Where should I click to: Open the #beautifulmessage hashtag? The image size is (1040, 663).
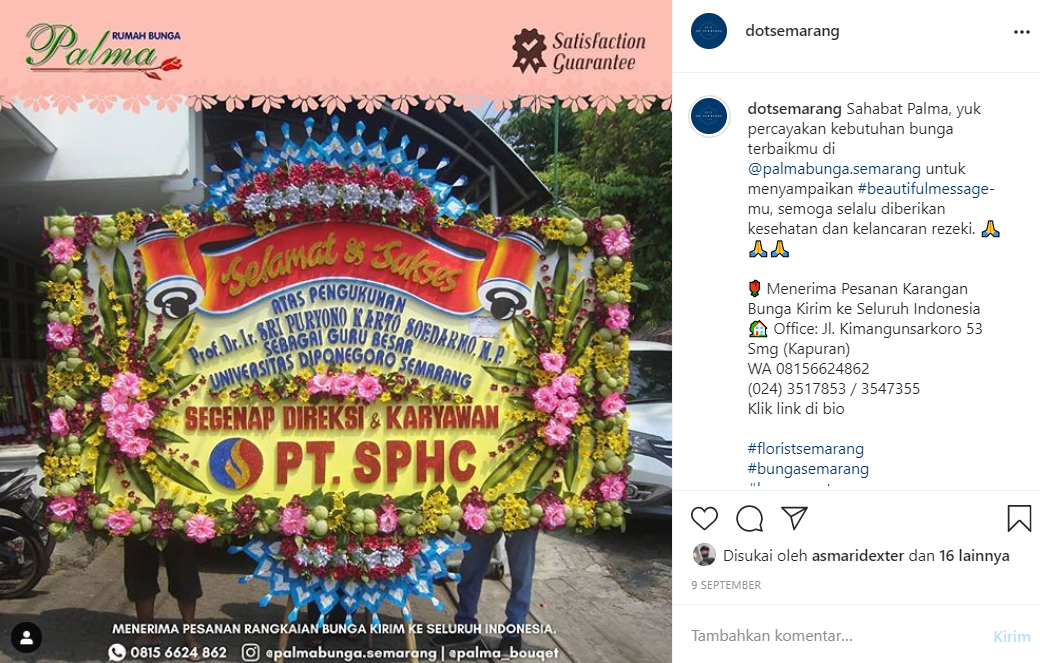point(926,189)
